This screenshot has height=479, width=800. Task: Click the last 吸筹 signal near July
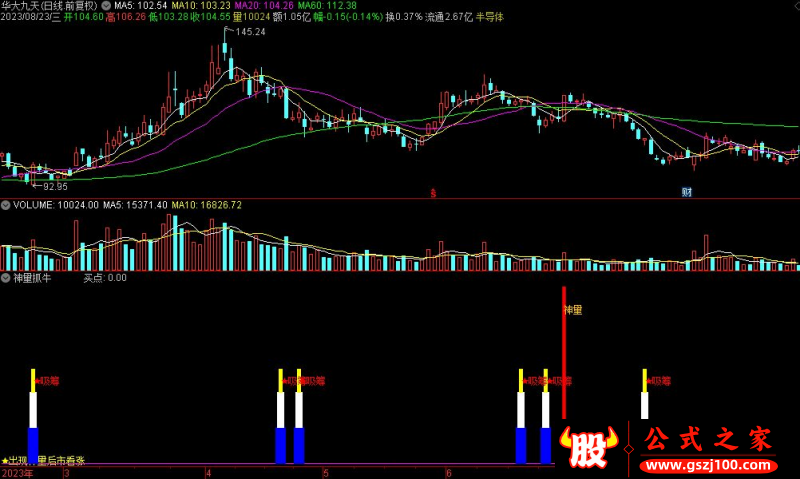[x=658, y=381]
